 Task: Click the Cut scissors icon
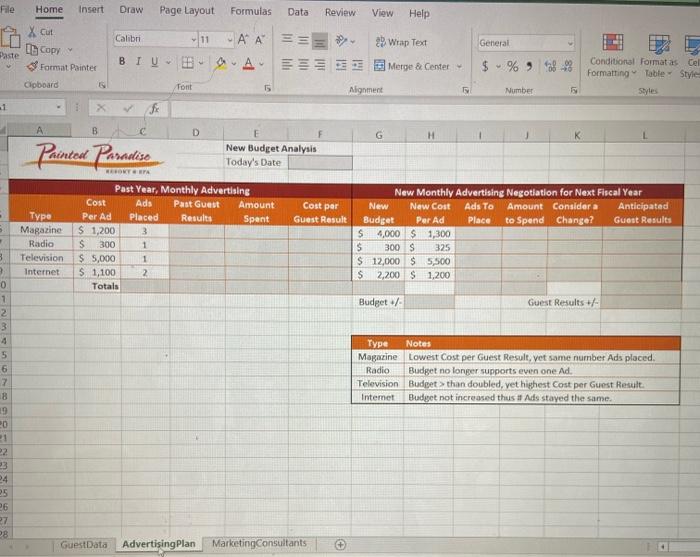32,32
